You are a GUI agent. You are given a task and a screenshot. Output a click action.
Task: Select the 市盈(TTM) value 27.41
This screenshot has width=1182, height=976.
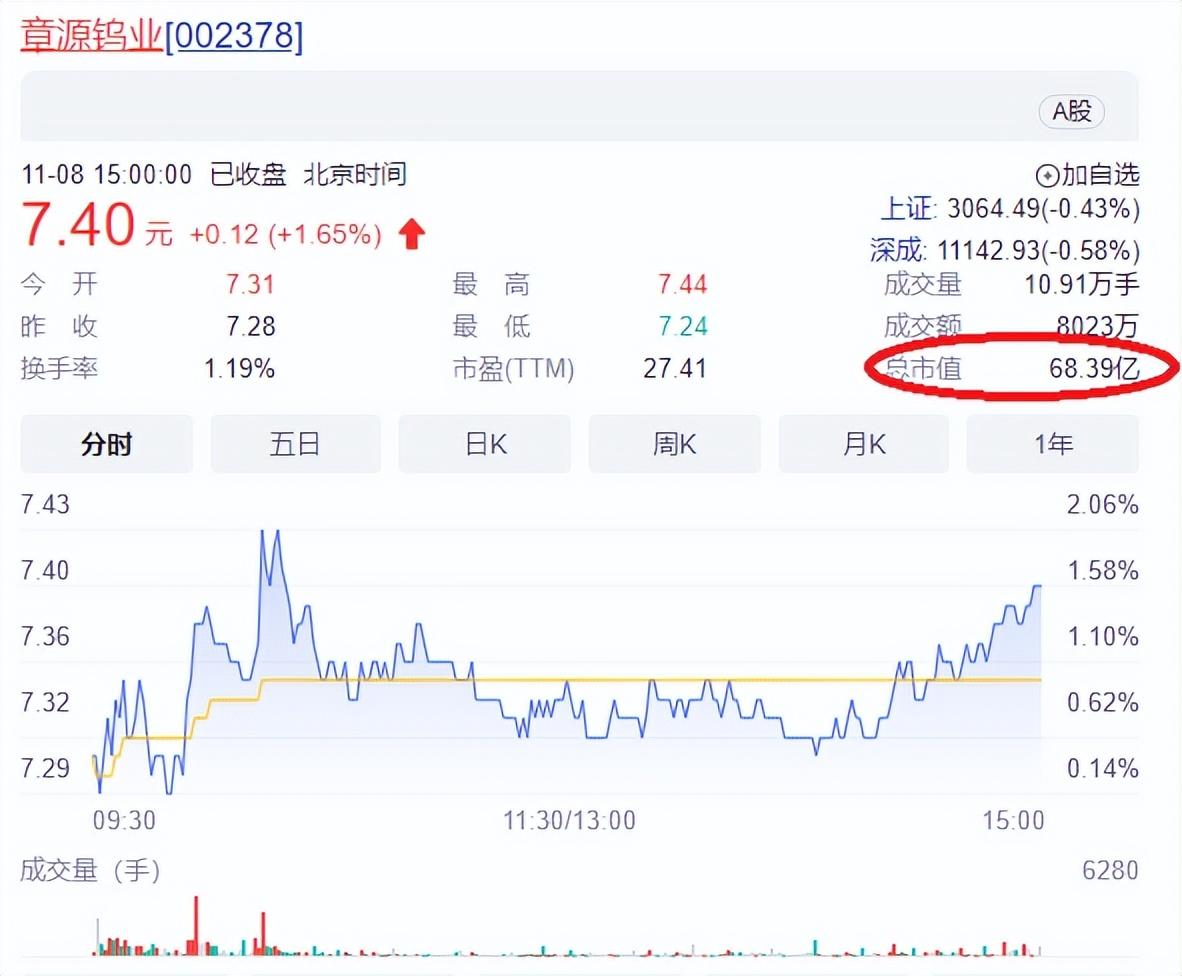[675, 369]
